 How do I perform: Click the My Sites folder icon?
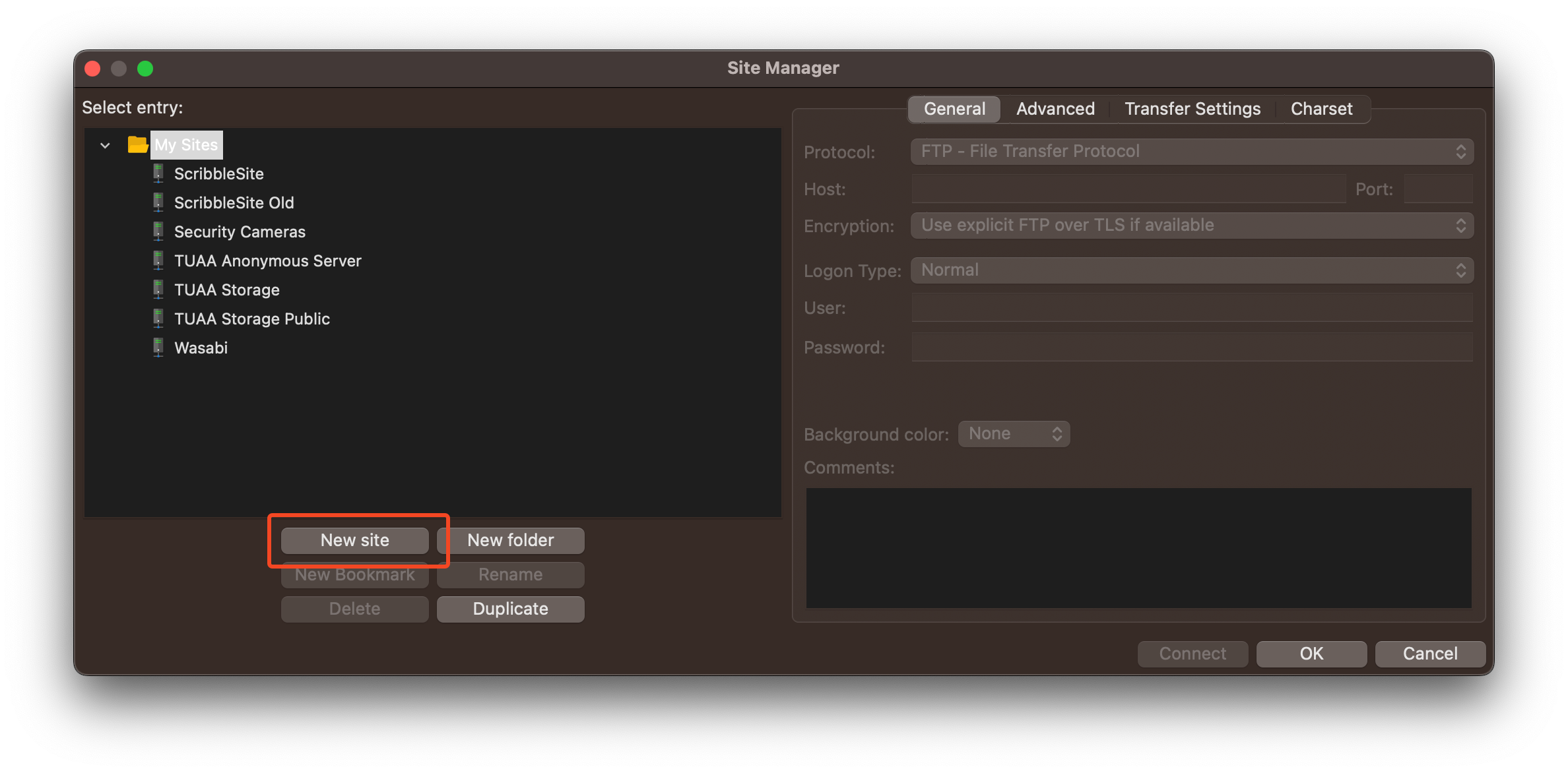pos(137,144)
